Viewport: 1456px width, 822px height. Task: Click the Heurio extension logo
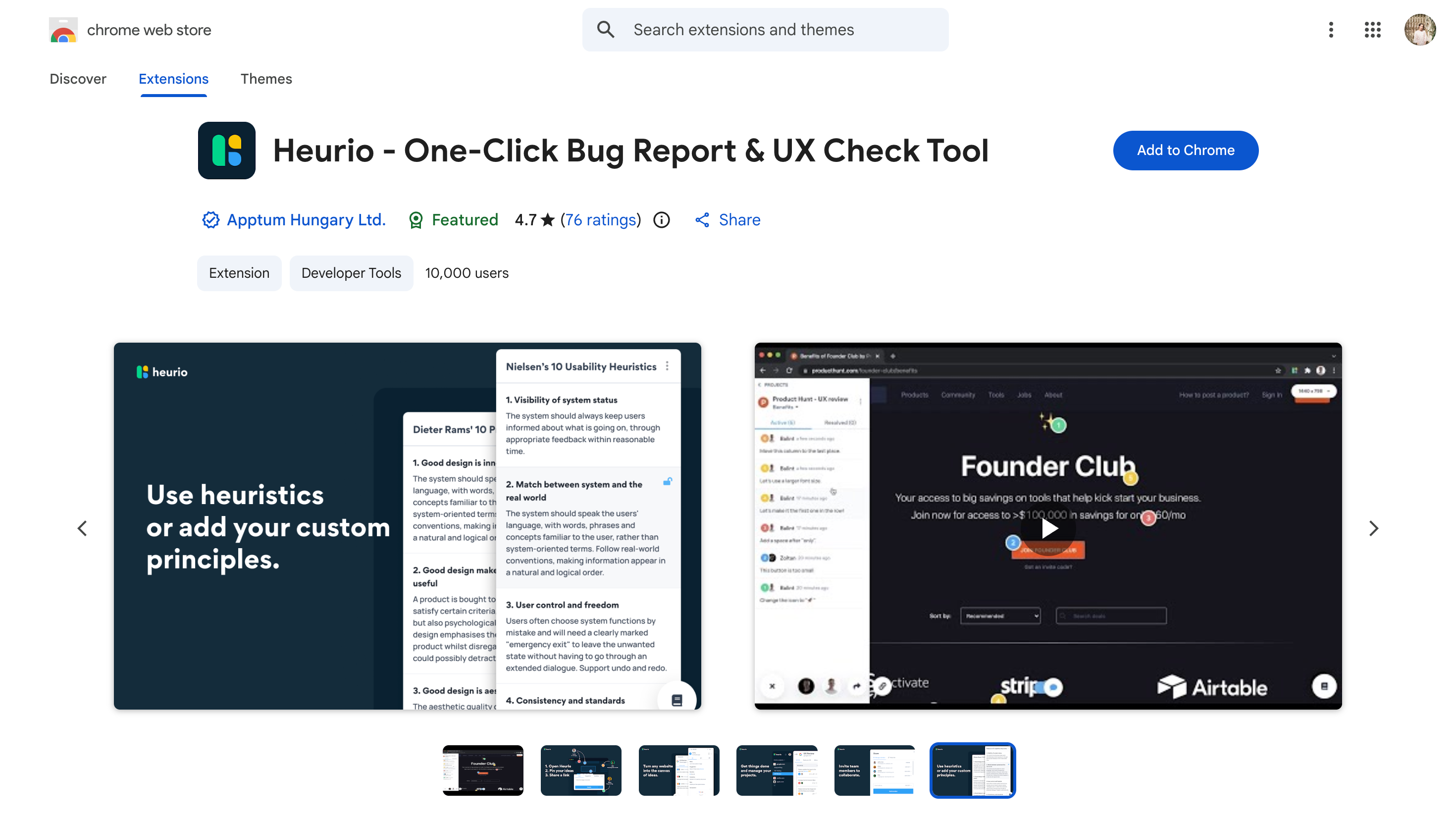[x=226, y=151]
